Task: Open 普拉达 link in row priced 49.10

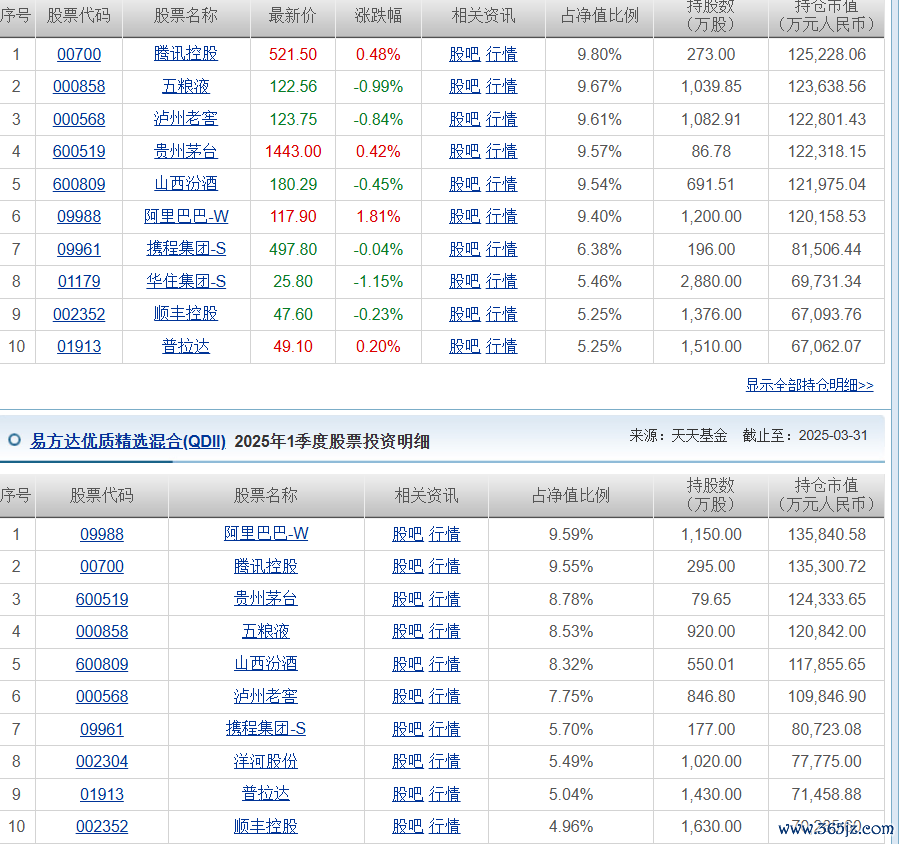Action: (x=186, y=346)
